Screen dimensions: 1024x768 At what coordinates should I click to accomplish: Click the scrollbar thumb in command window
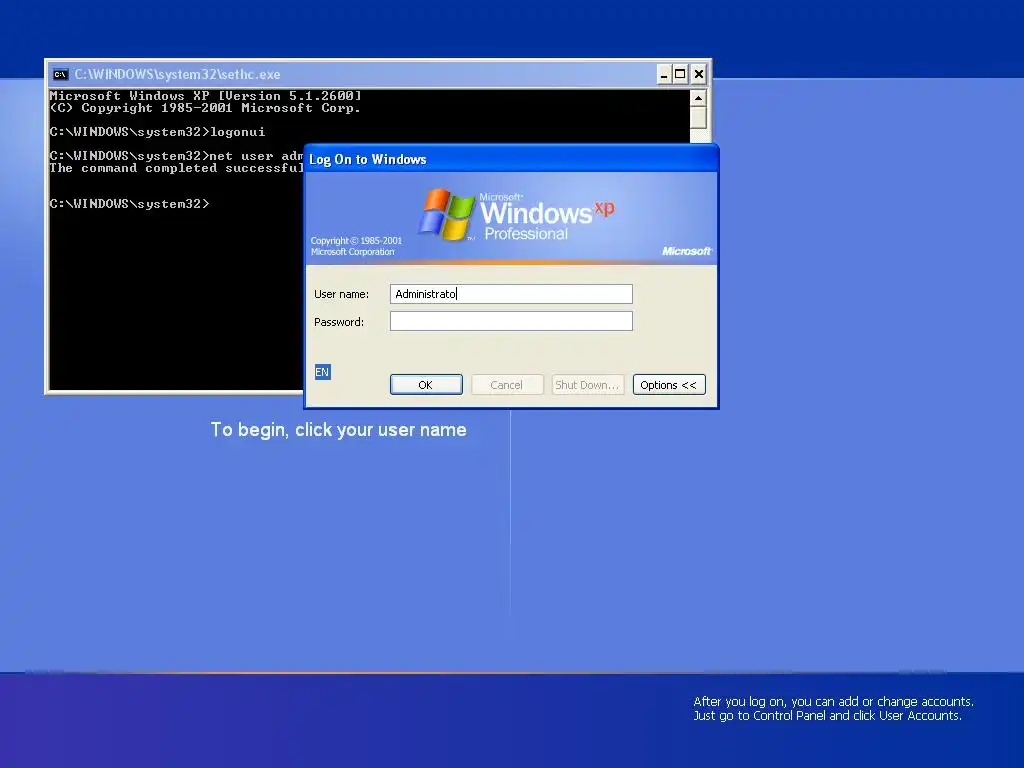[698, 118]
